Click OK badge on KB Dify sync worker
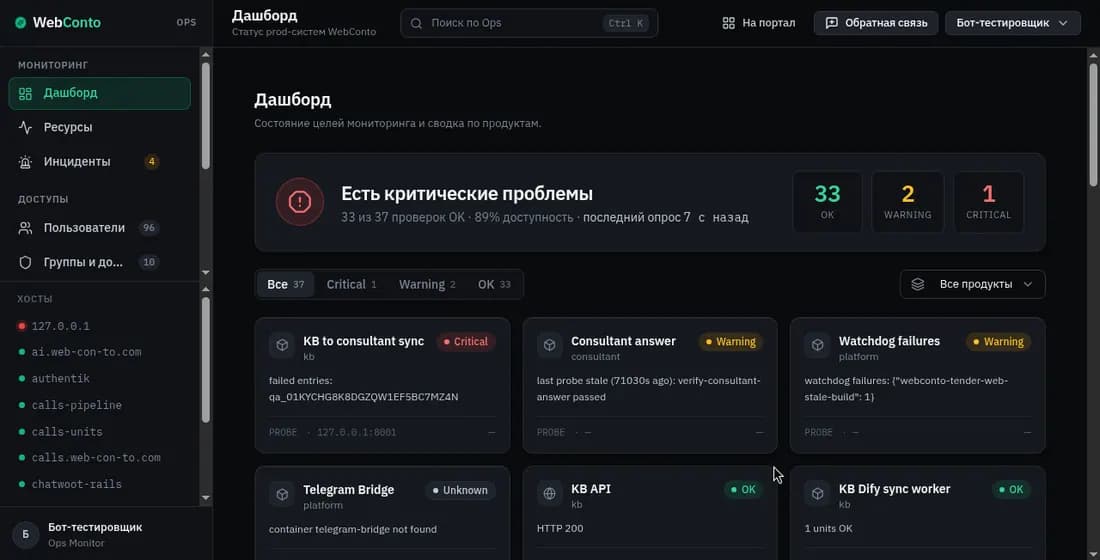This screenshot has width=1100, height=560. tap(1011, 490)
